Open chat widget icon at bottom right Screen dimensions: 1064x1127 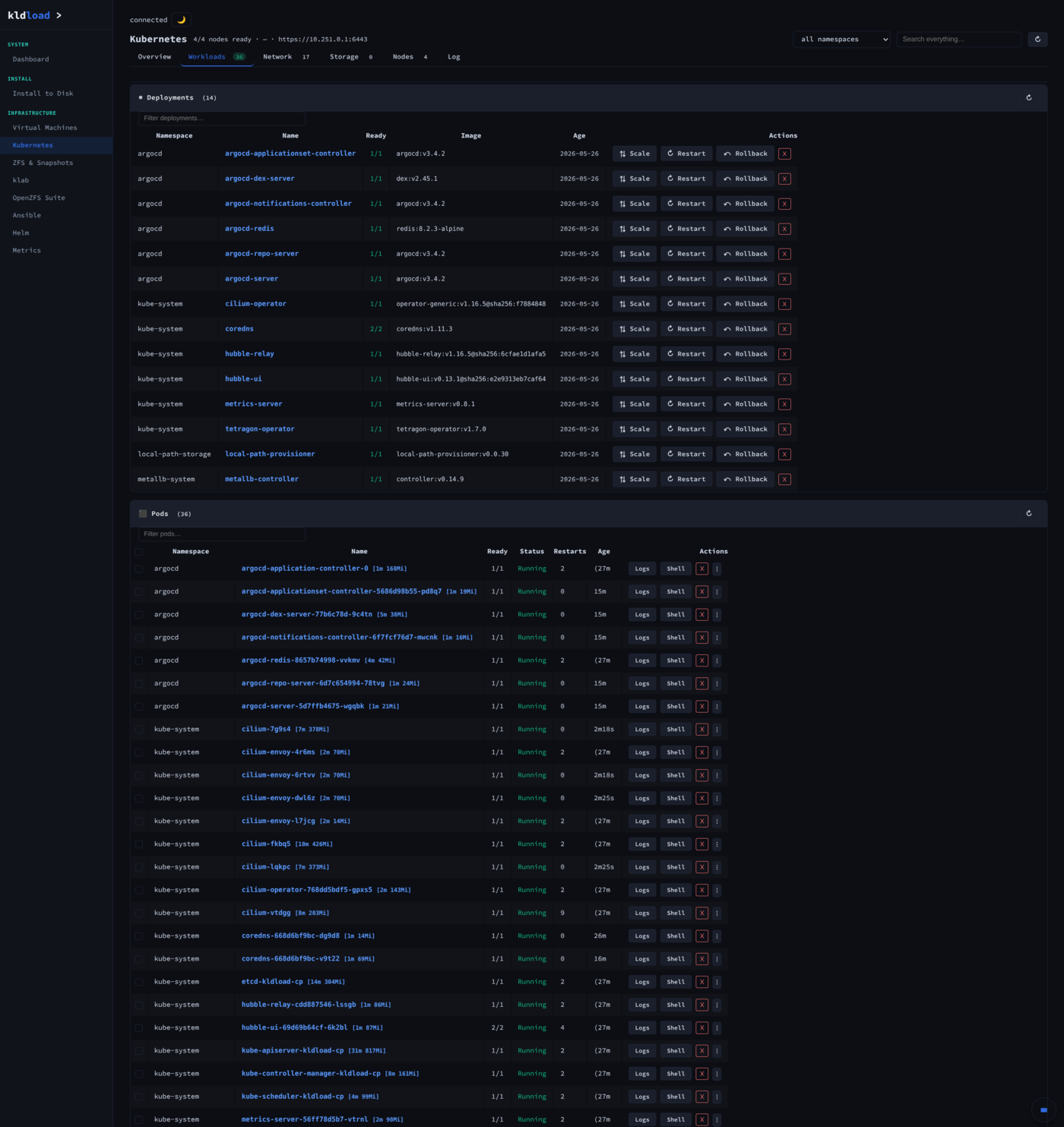click(1043, 1110)
